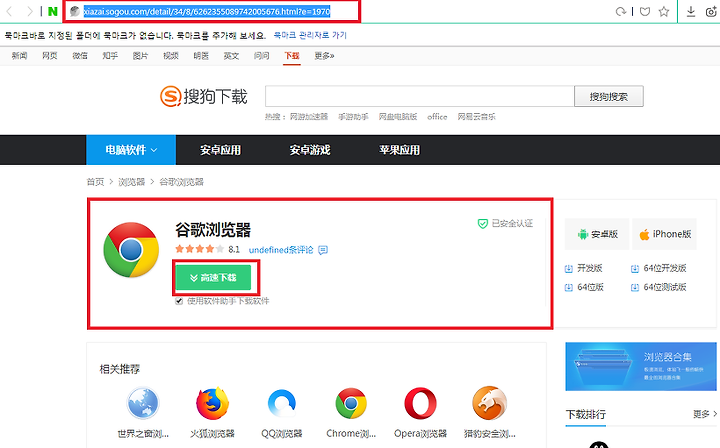Image resolution: width=720 pixels, height=448 pixels.
Task: Open 安卓应用 navigation tab
Action: 220,150
